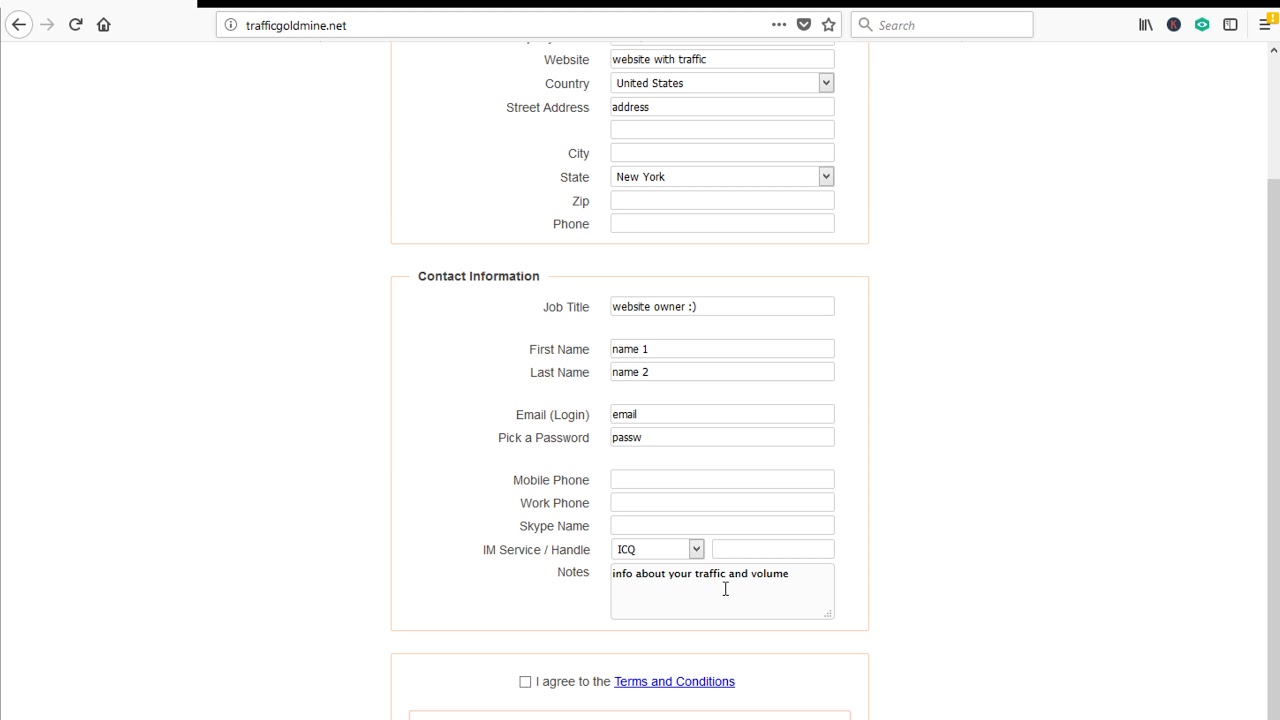Click the browser Back arrow button
The image size is (1280, 720).
(x=19, y=25)
